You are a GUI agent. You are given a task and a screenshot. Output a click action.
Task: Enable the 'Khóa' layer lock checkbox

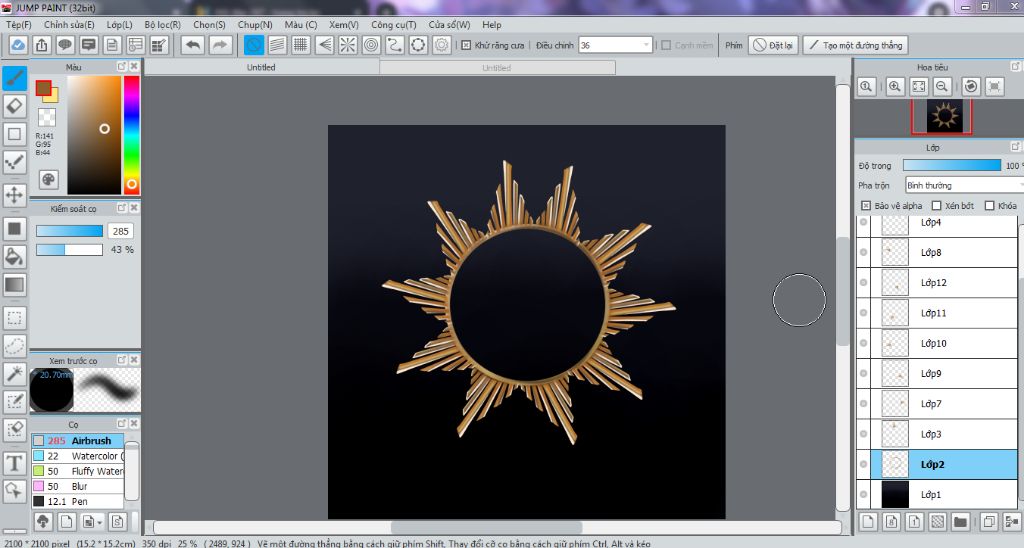click(990, 205)
